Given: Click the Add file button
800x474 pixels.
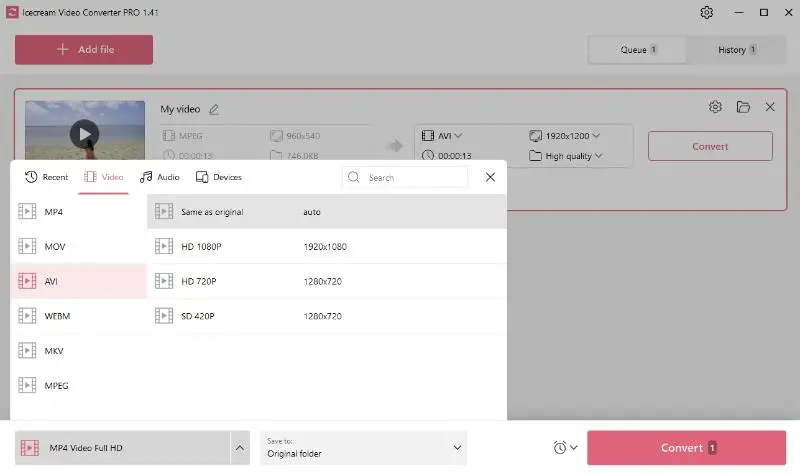Looking at the screenshot, I should coord(84,49).
